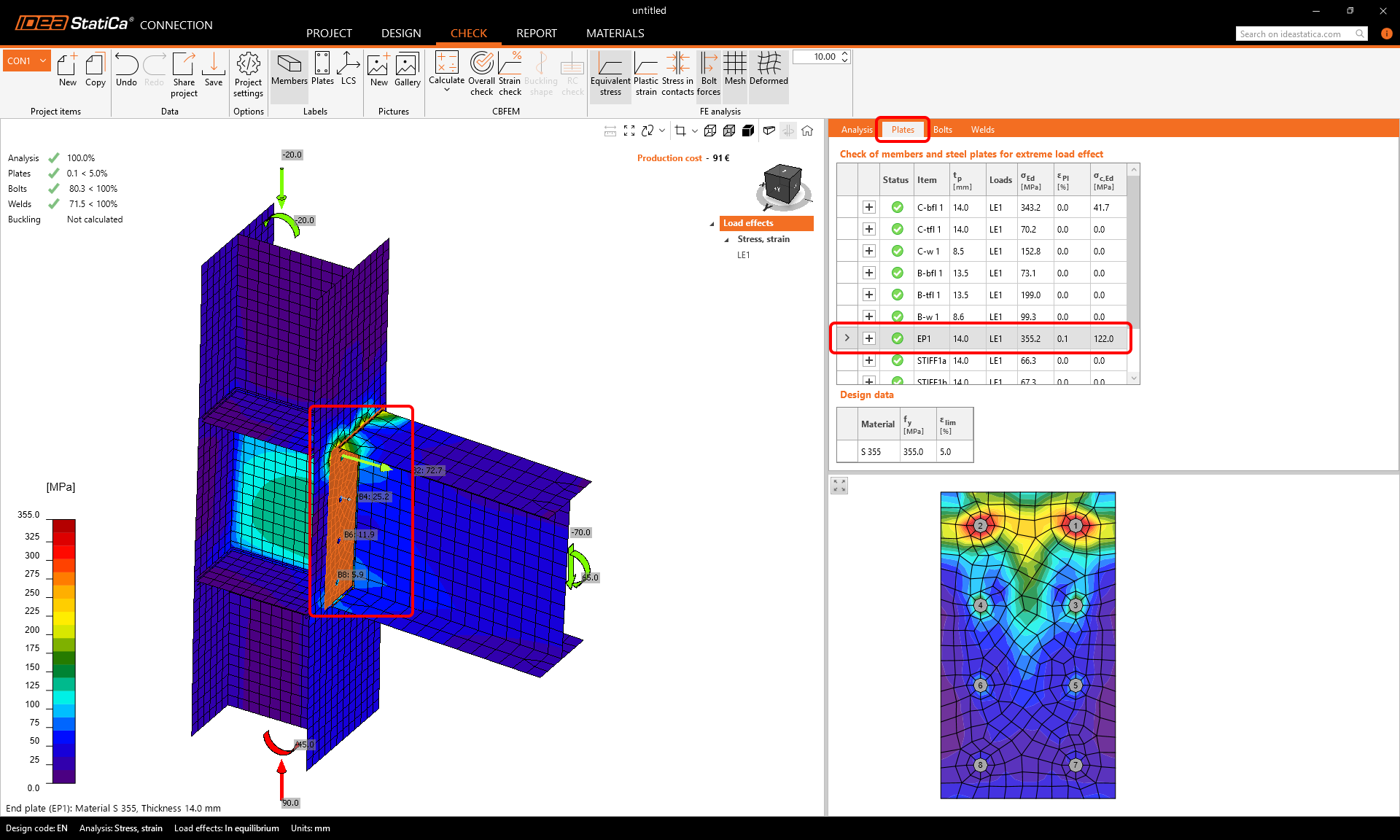Viewport: 1400px width, 840px height.
Task: Click the ideastatica.com search field
Action: [1298, 34]
